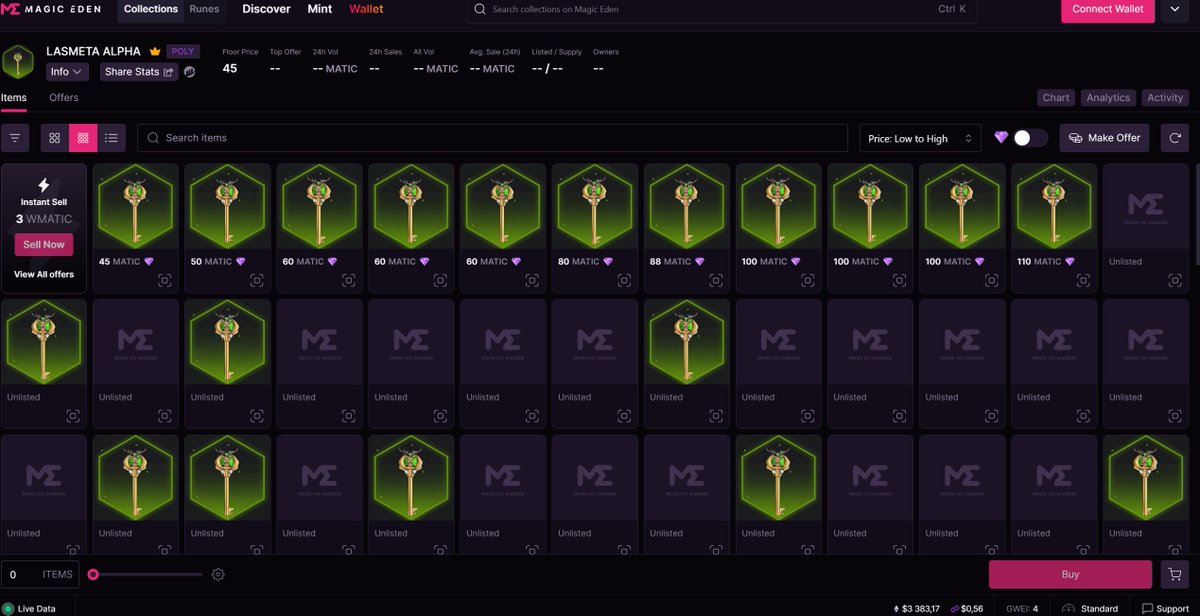Focus the Search collections on Magic Eden field
Image resolution: width=1200 pixels, height=616 pixels.
(x=722, y=9)
